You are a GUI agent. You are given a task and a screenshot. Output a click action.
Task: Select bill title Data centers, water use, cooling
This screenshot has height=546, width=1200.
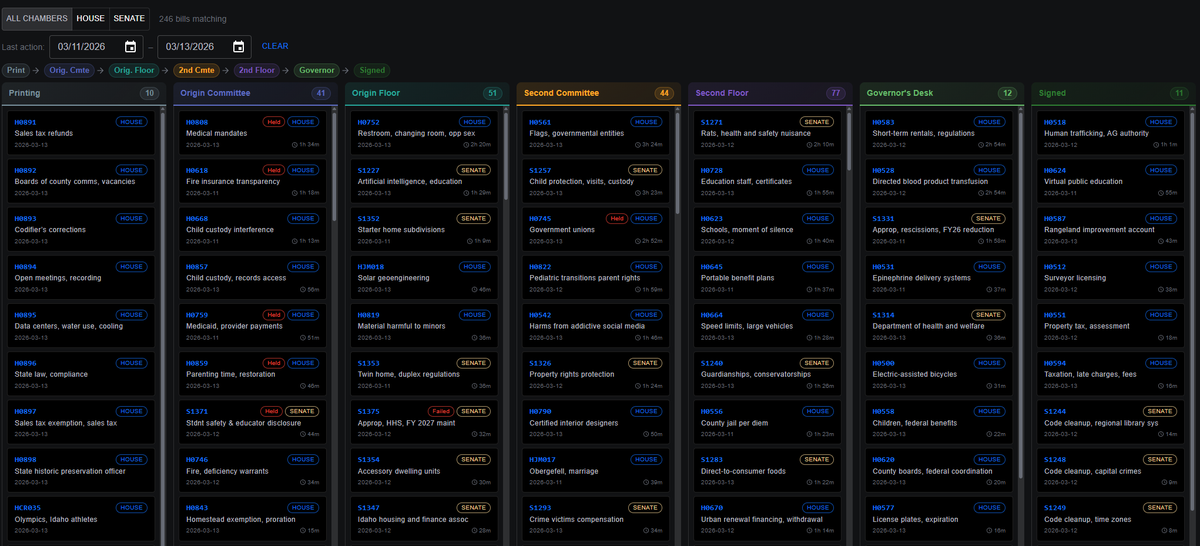(x=69, y=325)
